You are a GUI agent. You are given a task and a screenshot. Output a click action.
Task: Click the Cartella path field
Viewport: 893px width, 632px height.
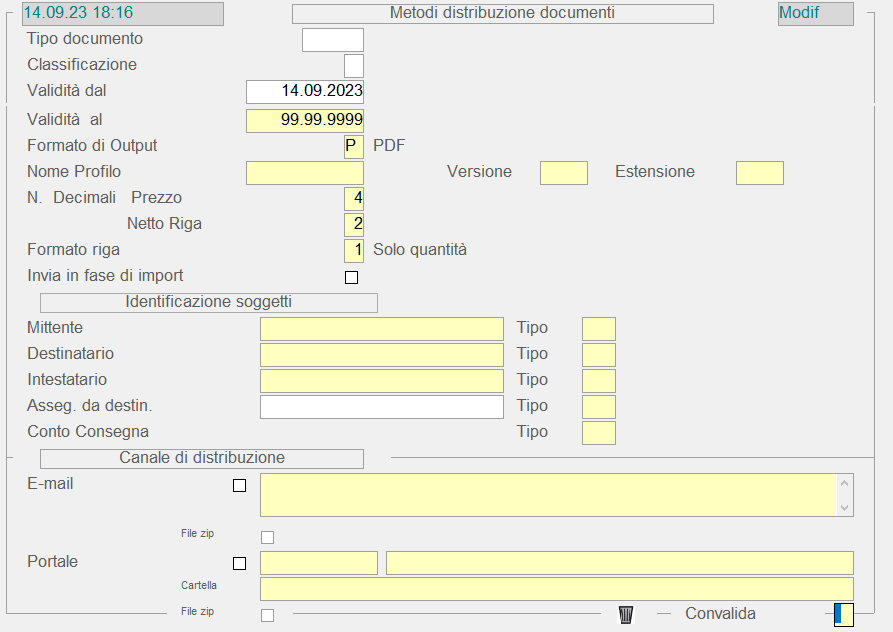(x=556, y=588)
